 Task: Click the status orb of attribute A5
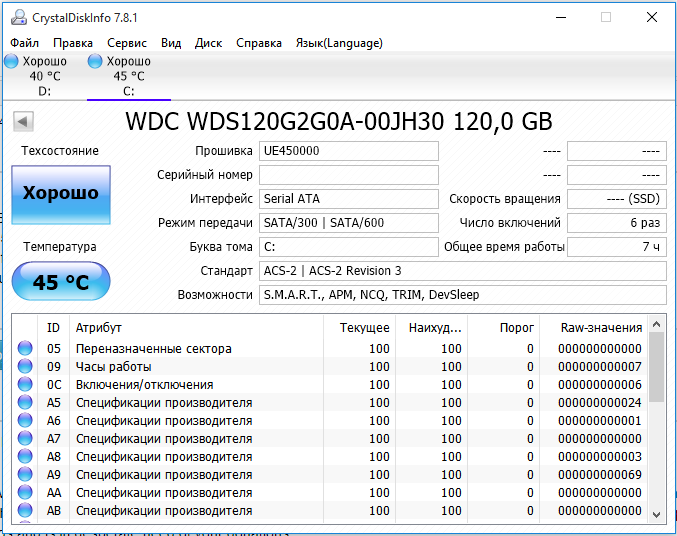(x=25, y=403)
